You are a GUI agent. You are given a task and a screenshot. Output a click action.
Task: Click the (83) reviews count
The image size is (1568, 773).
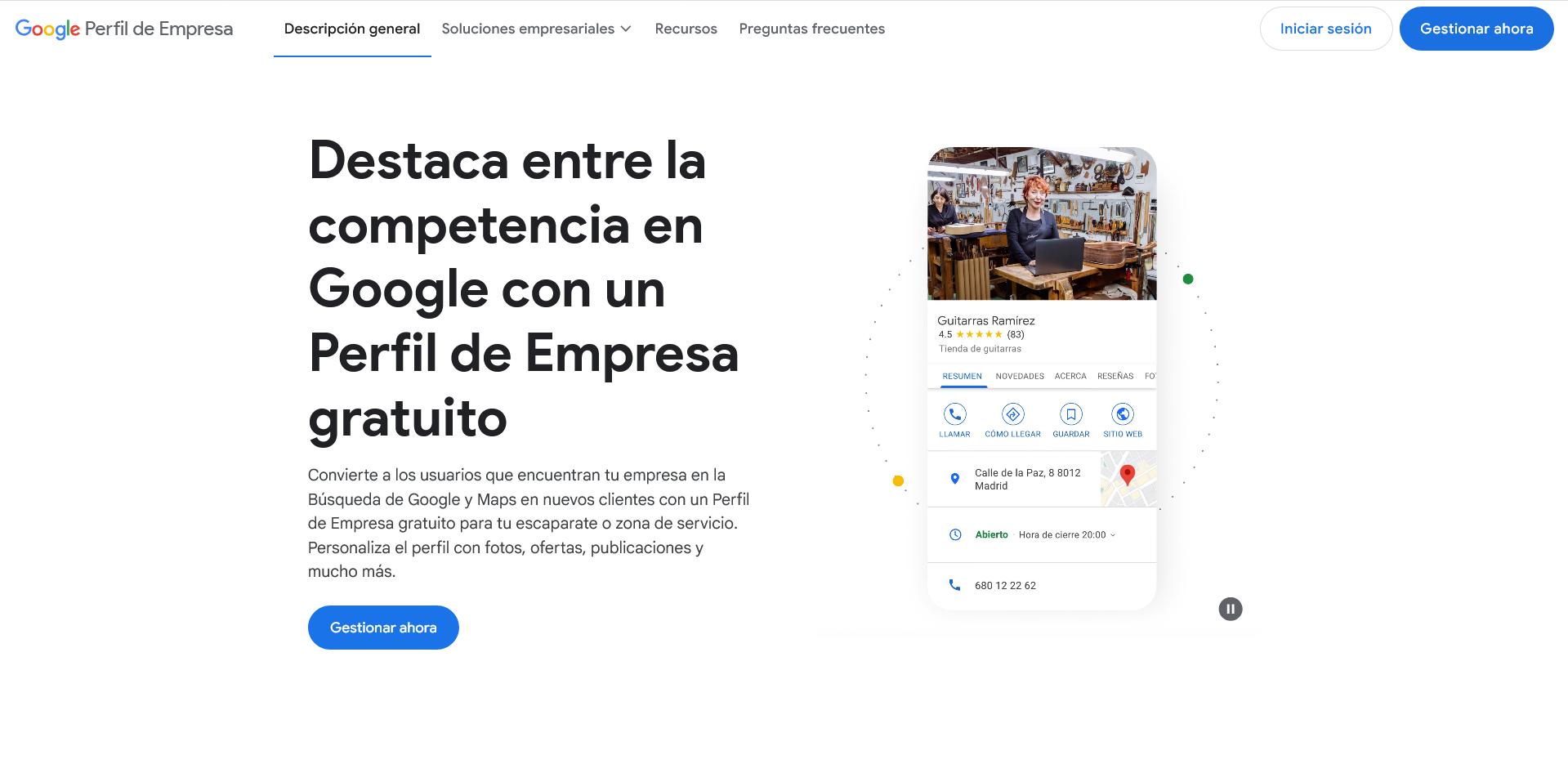(x=1015, y=334)
